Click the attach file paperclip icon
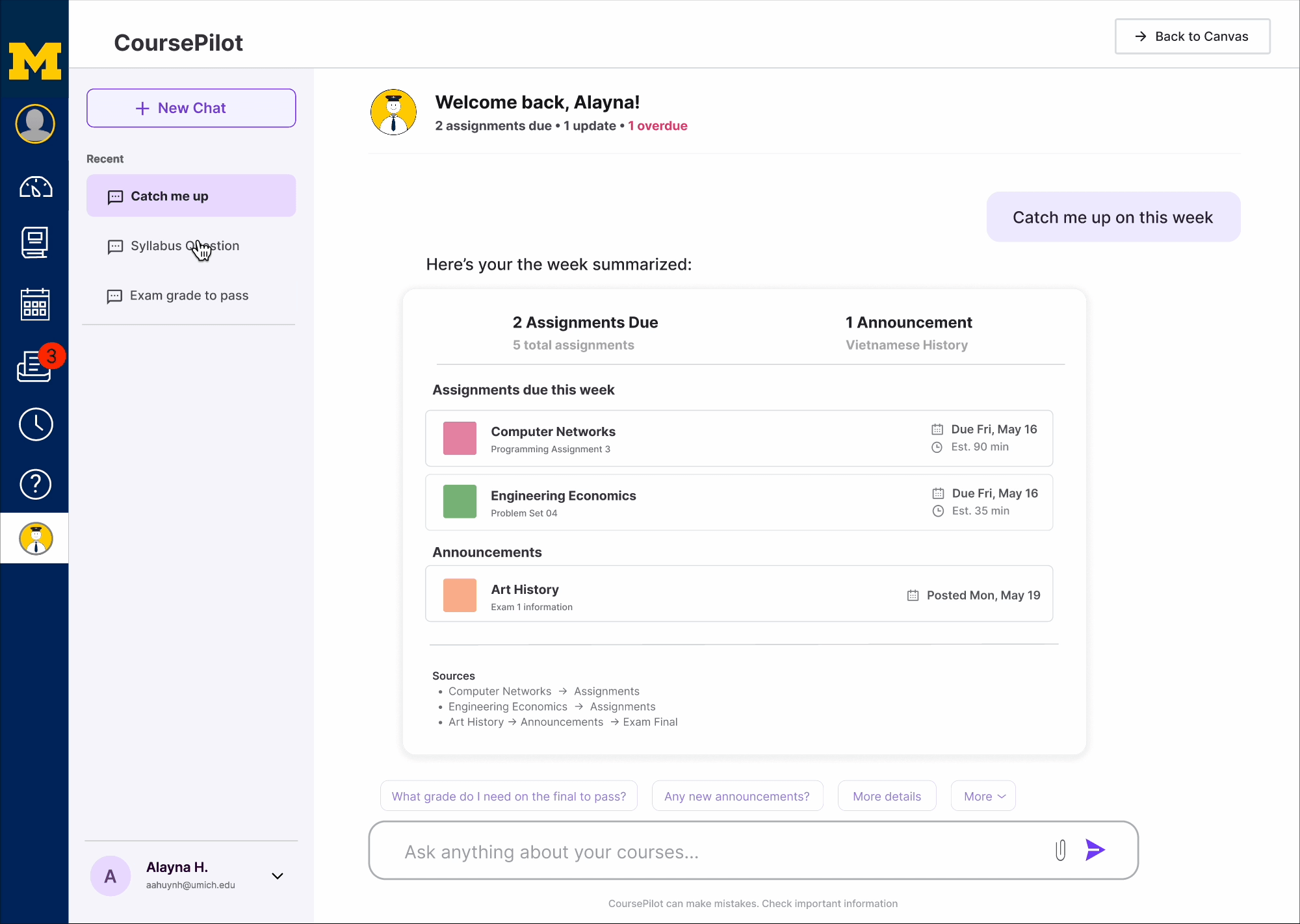 coord(1060,850)
